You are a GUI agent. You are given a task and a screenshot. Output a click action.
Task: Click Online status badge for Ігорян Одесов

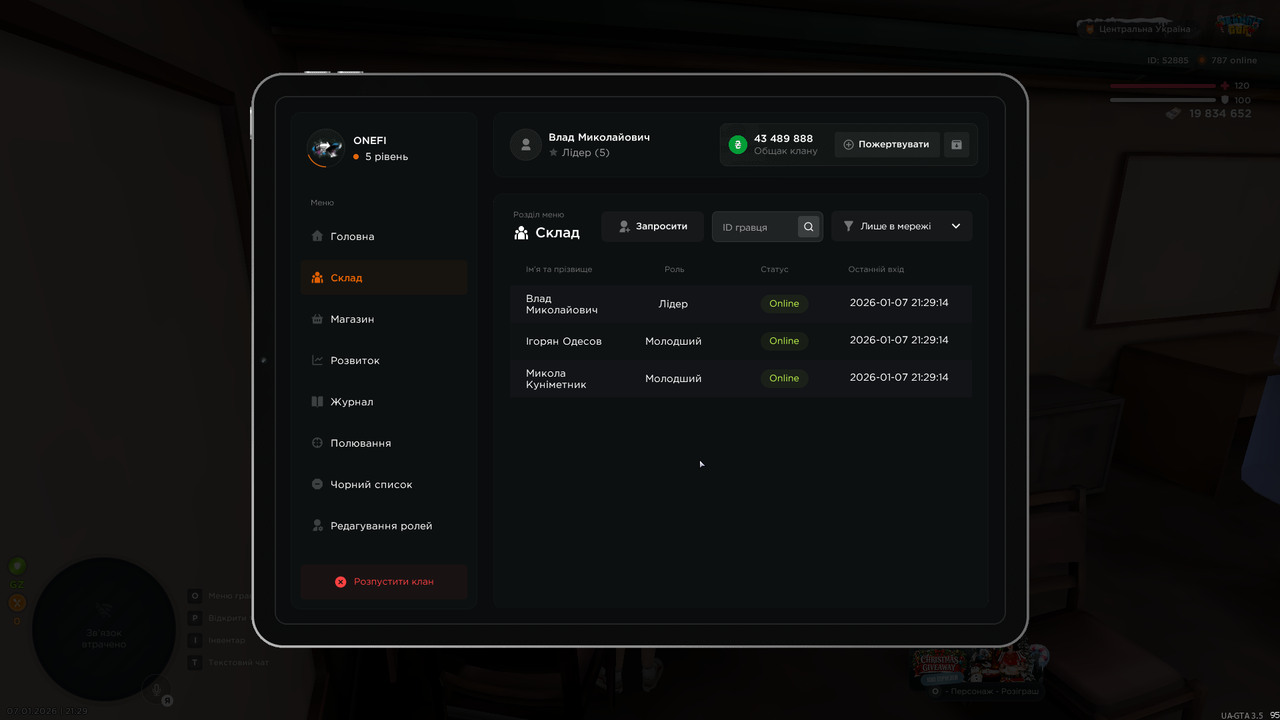(784, 341)
